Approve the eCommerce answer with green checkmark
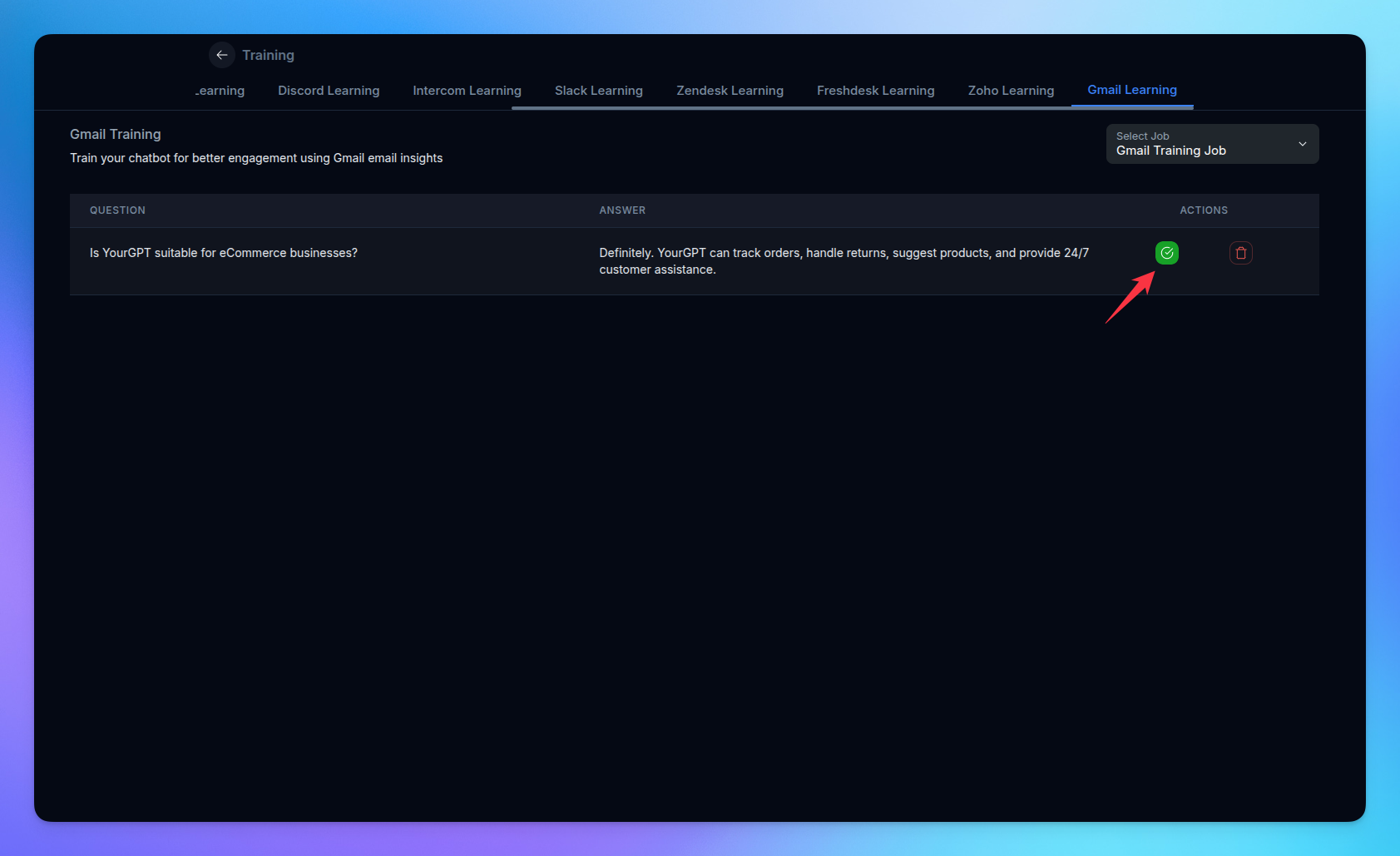1400x856 pixels. [1166, 253]
